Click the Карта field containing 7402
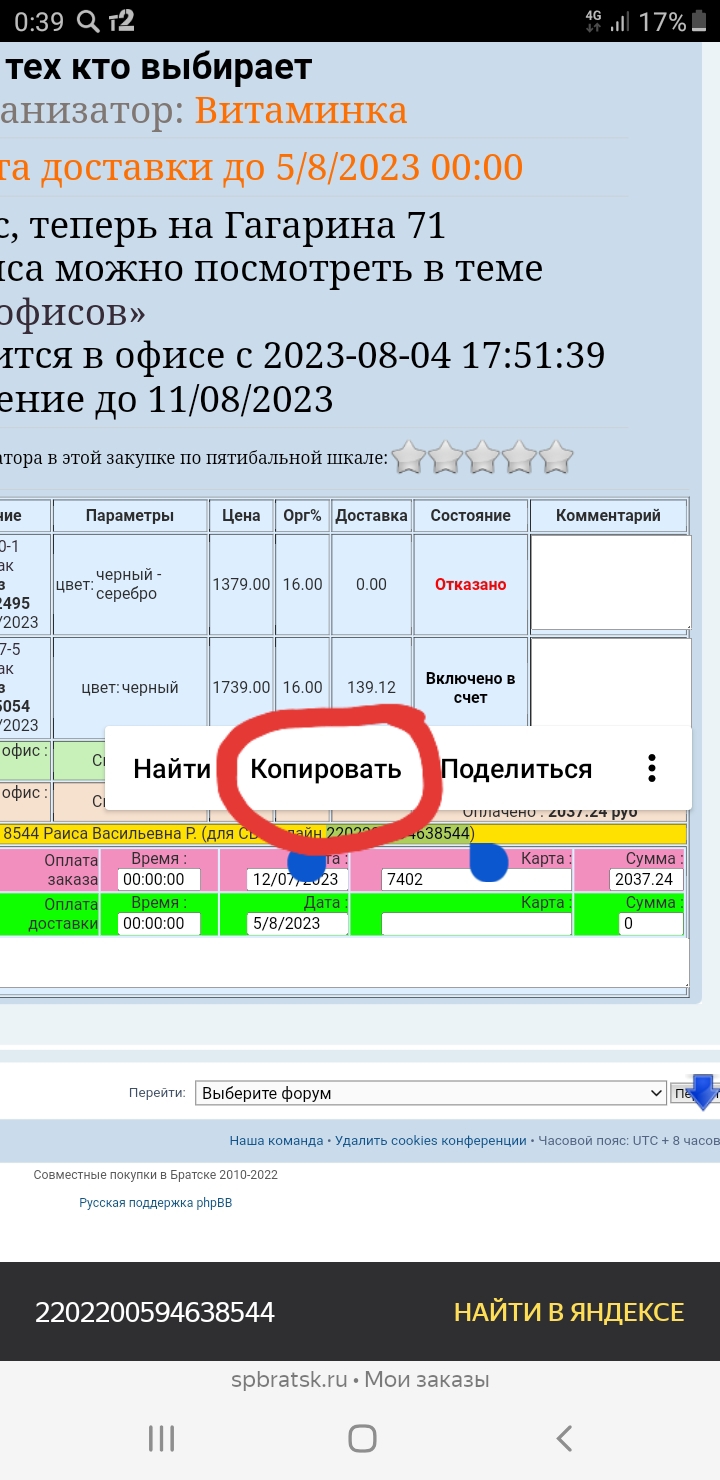The image size is (720, 1480). pyautogui.click(x=476, y=879)
